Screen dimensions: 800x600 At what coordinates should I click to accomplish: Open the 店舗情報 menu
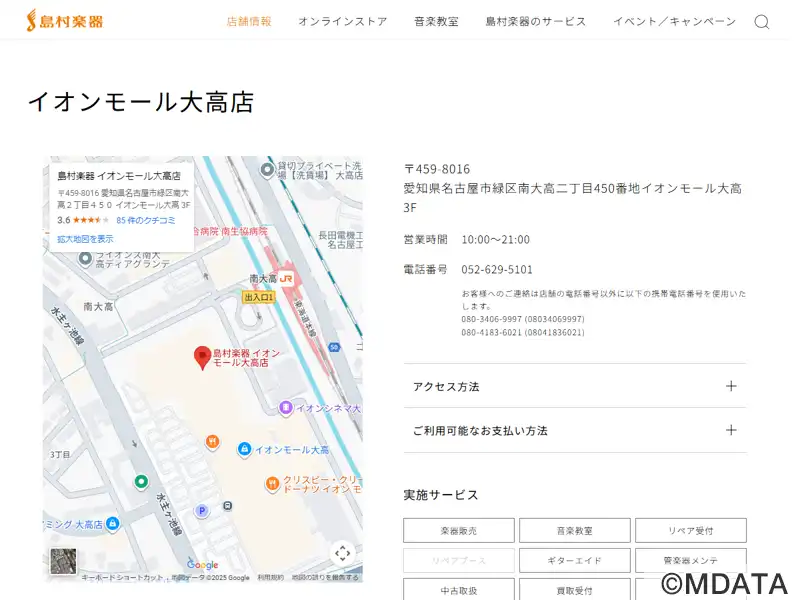tap(249, 21)
